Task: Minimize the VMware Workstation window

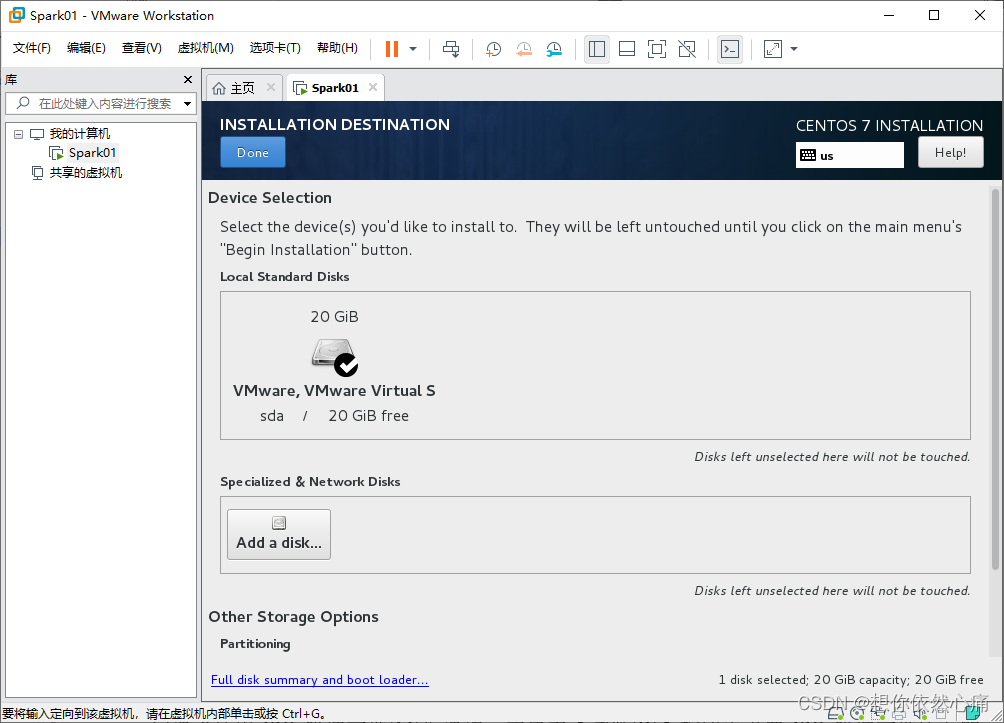Action: [889, 15]
